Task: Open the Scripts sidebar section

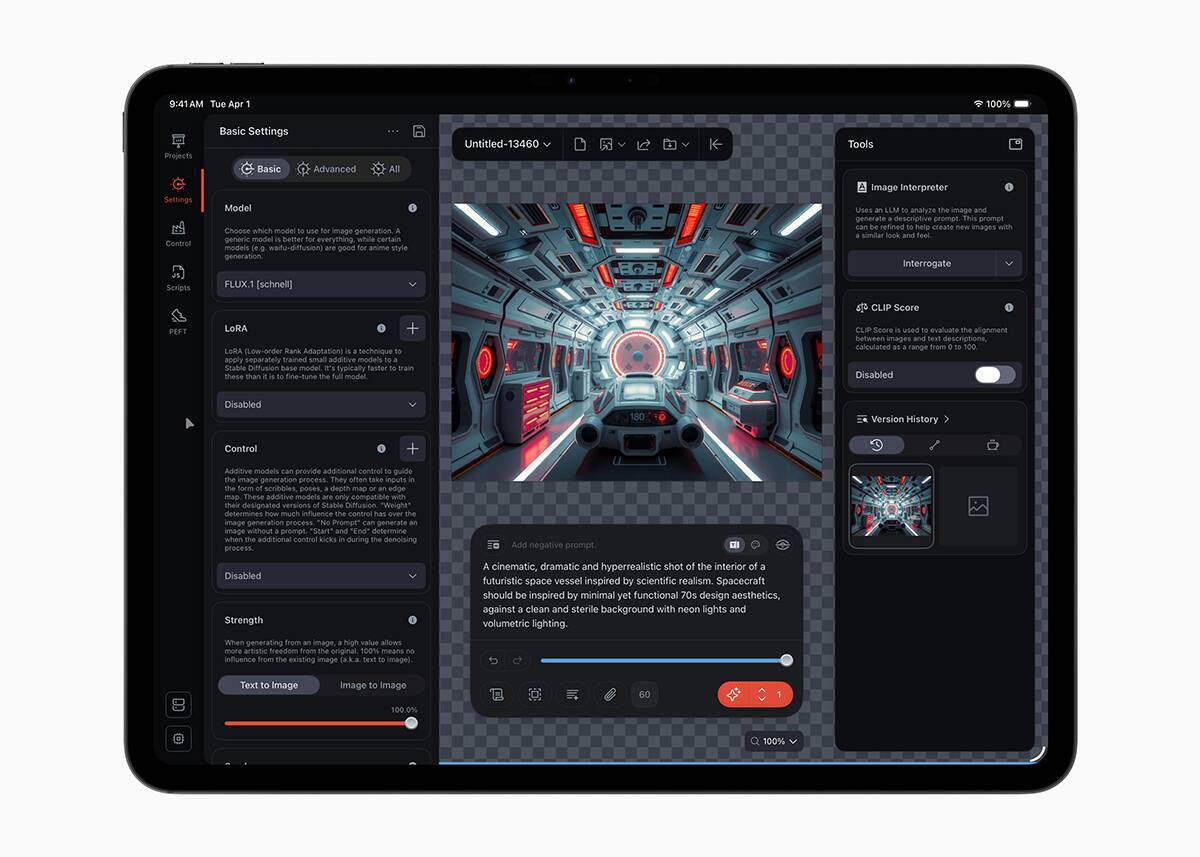Action: 178,277
